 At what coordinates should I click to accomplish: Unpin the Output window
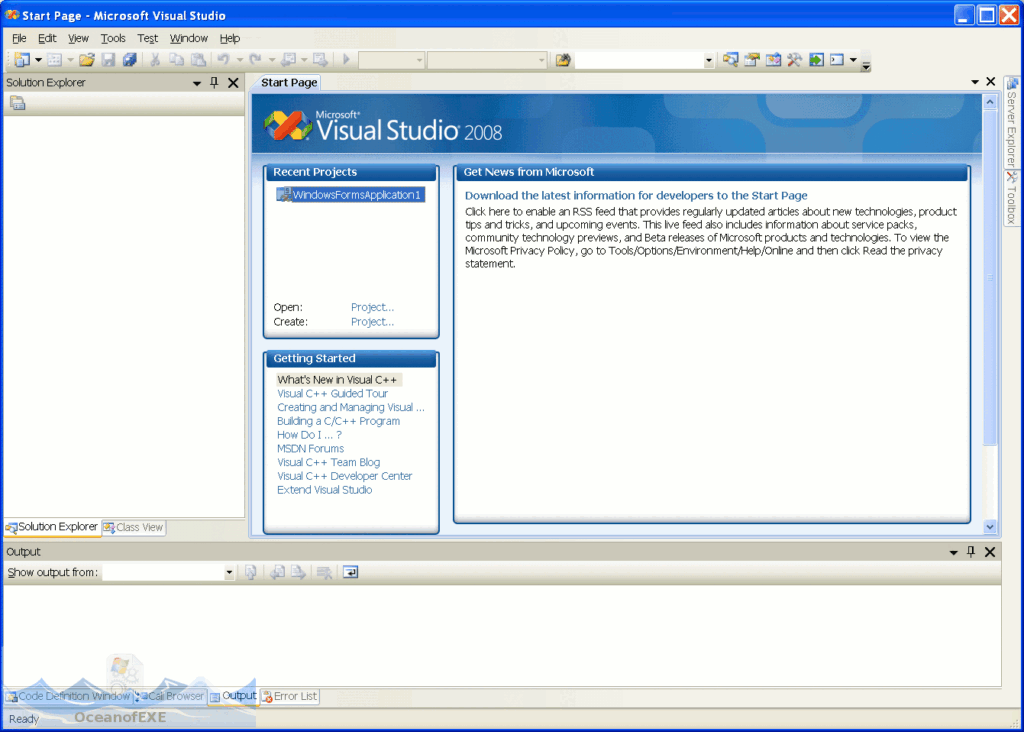click(969, 551)
